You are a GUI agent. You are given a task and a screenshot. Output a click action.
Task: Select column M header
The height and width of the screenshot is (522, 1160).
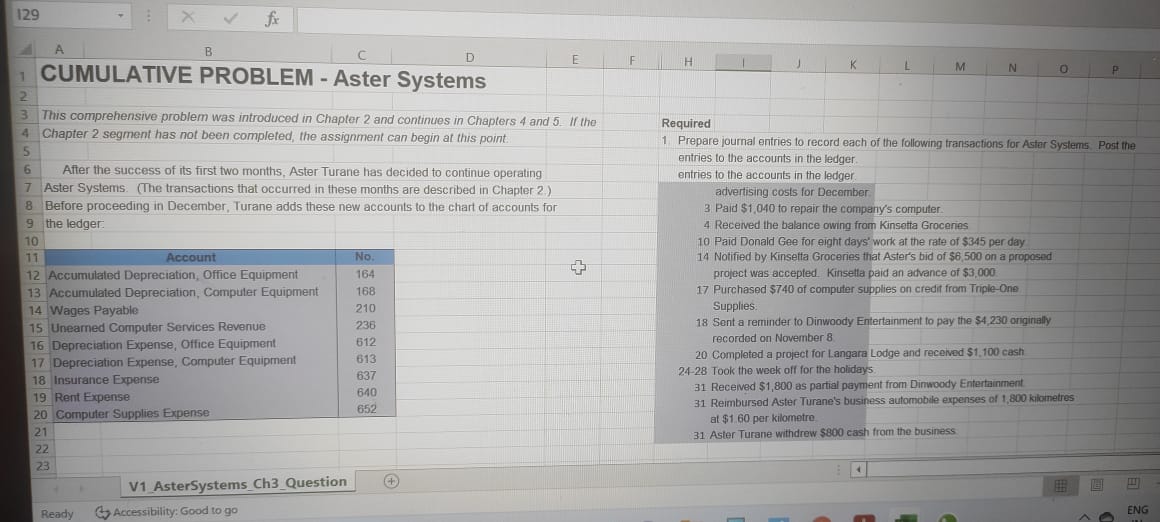tap(960, 67)
